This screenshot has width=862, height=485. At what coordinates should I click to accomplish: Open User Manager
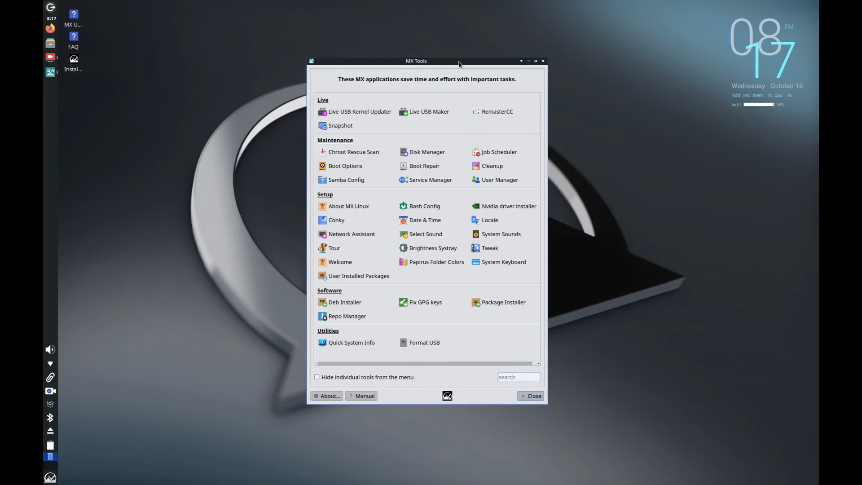click(x=495, y=180)
